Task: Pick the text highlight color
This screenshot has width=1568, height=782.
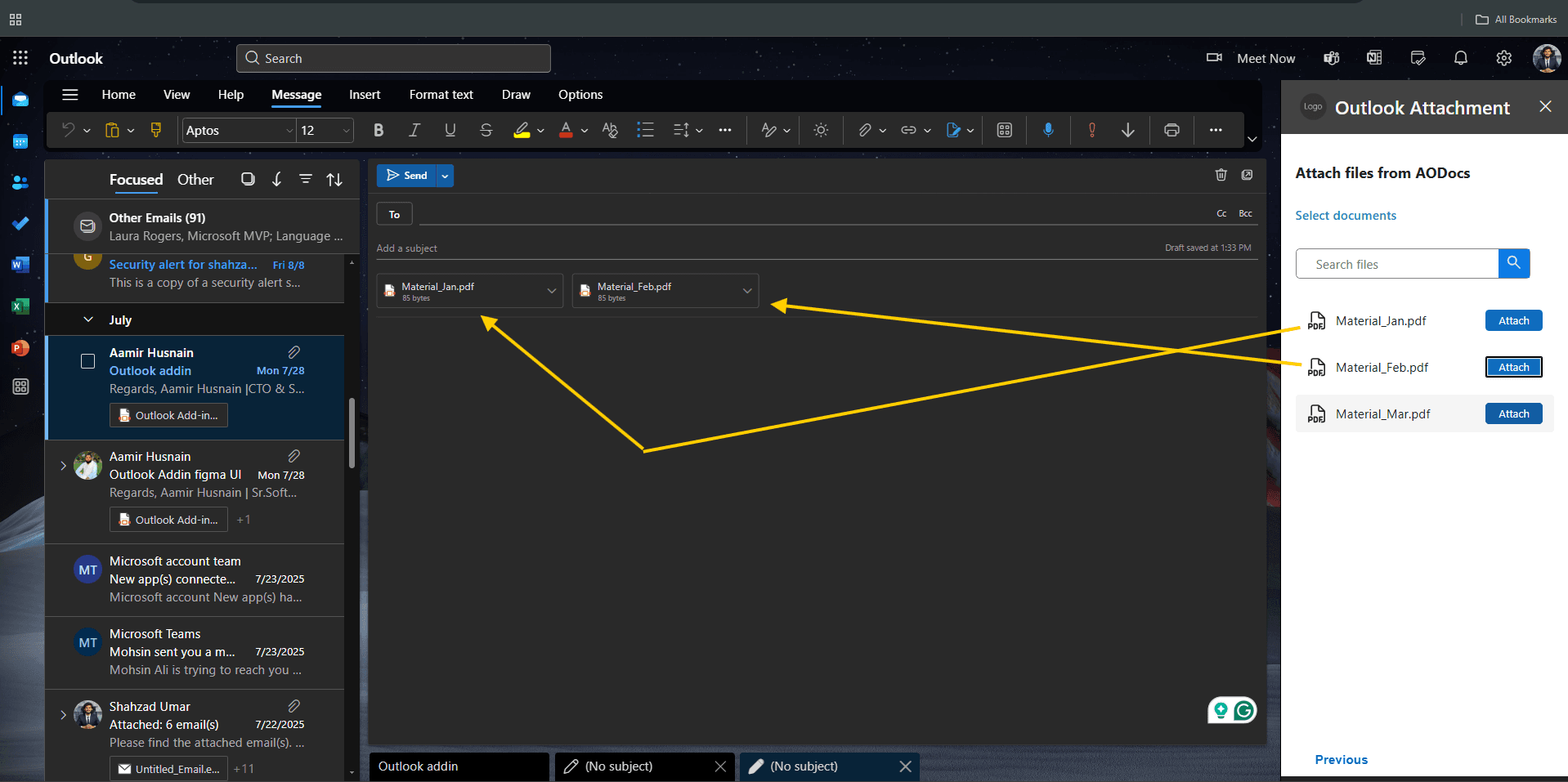Action: (x=522, y=130)
